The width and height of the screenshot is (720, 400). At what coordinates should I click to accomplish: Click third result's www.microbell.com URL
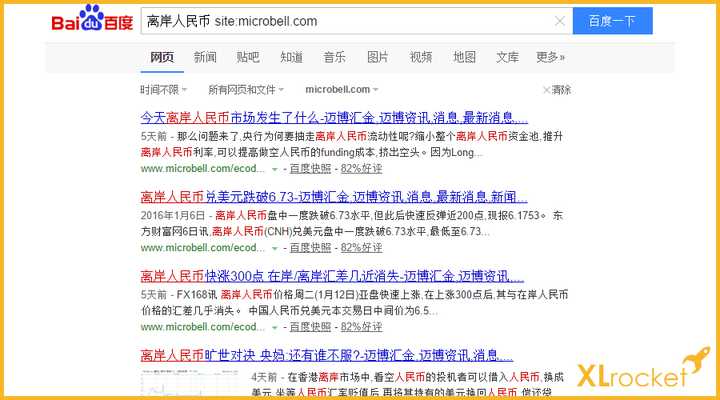(x=202, y=327)
